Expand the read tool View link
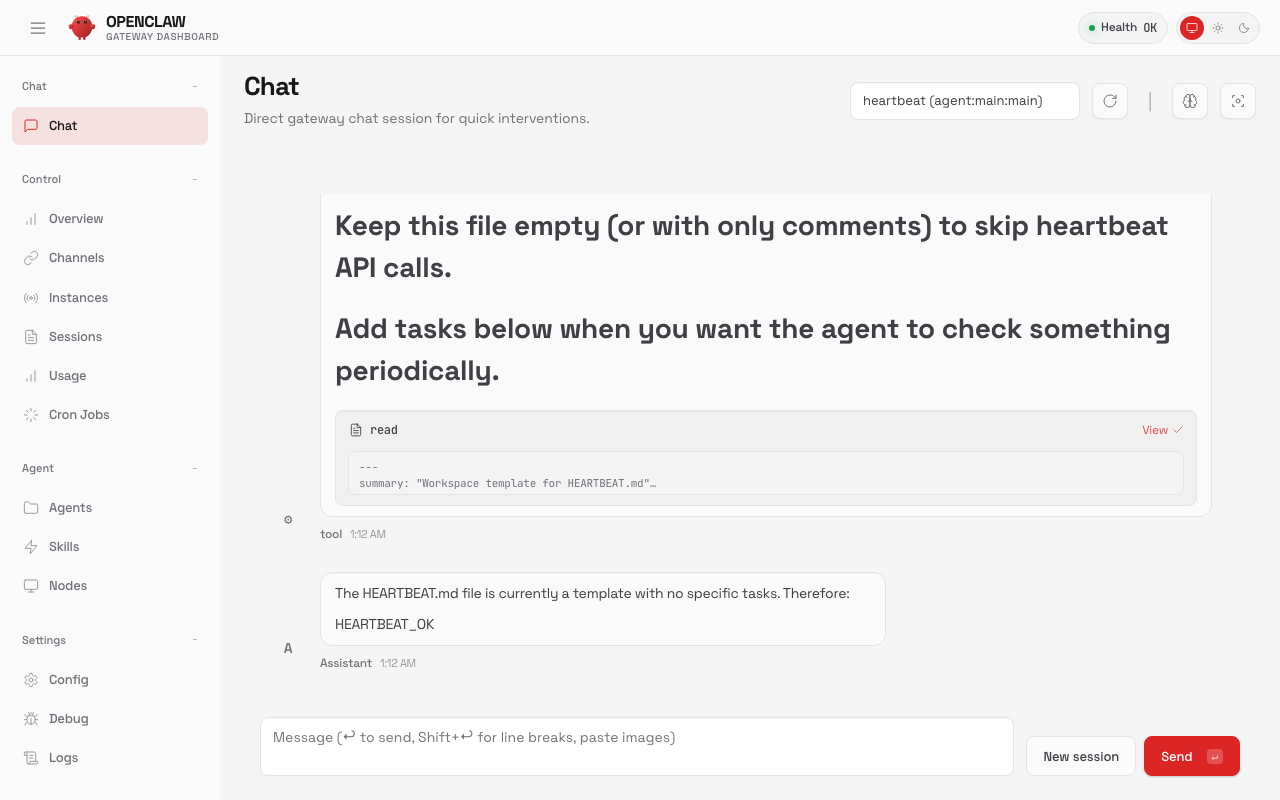The image size is (1280, 800). point(1162,430)
